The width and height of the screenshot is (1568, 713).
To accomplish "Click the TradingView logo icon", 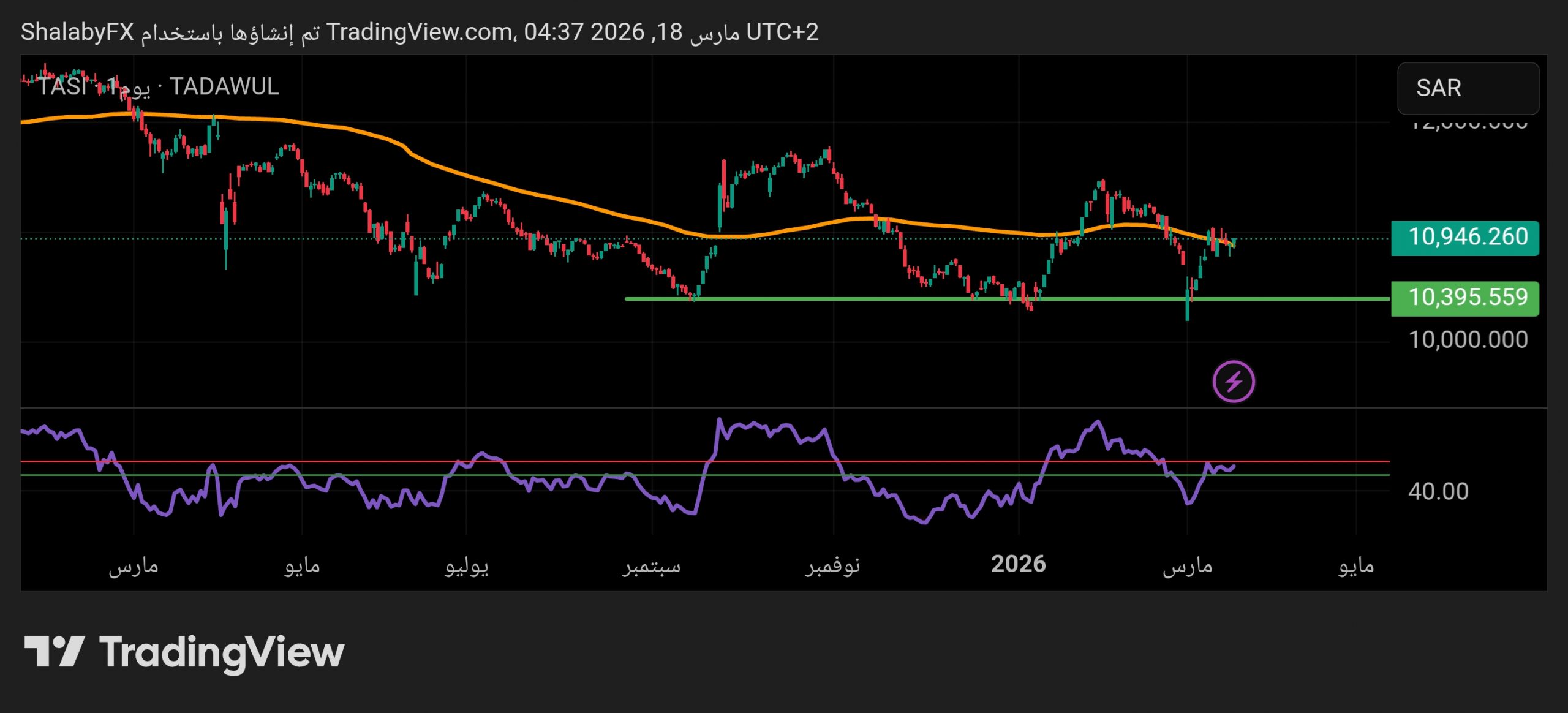I will [x=54, y=652].
